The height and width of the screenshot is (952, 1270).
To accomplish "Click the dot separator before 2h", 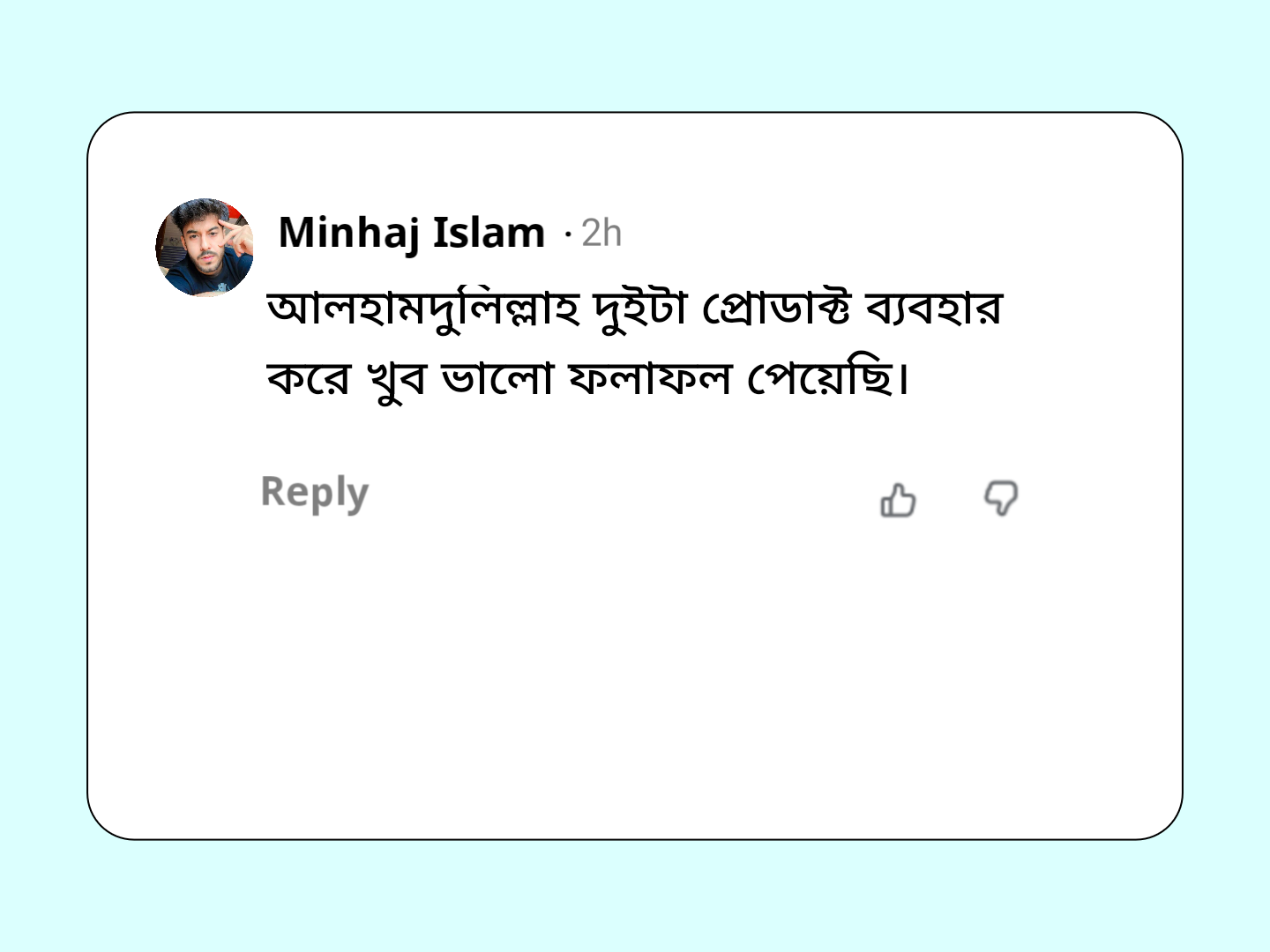I will click(x=568, y=234).
